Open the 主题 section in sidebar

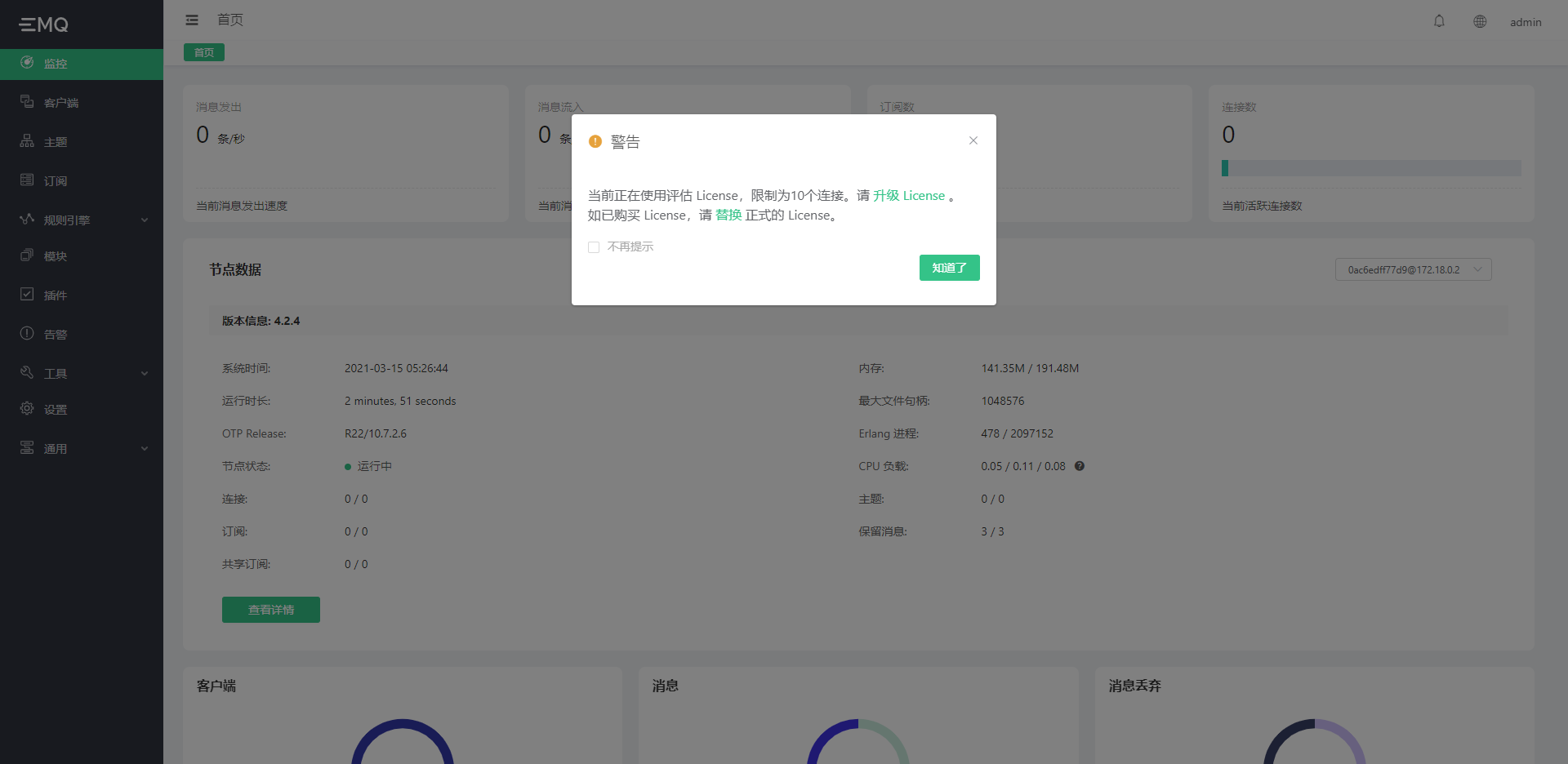(55, 141)
